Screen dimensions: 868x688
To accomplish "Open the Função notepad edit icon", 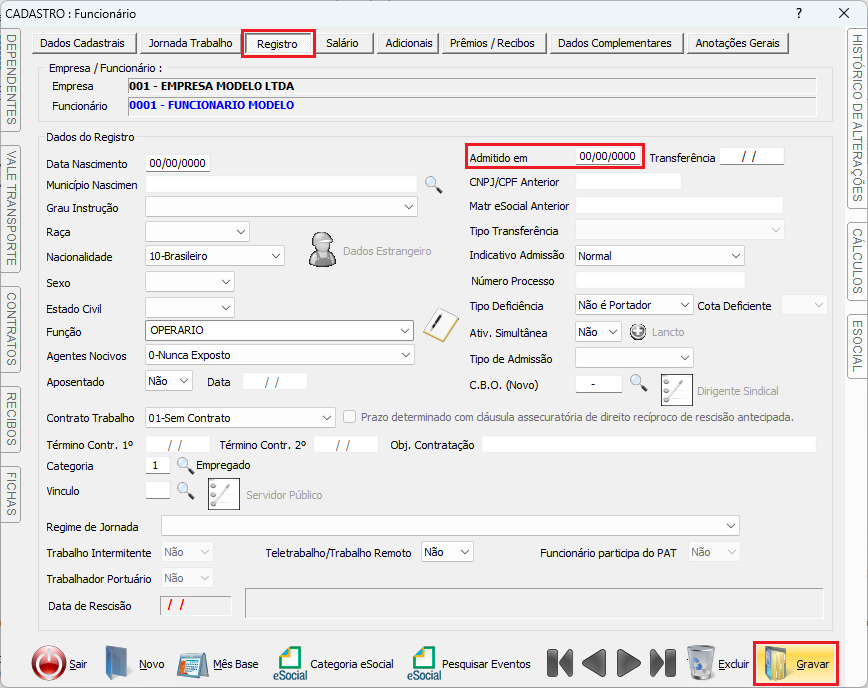I will click(438, 324).
